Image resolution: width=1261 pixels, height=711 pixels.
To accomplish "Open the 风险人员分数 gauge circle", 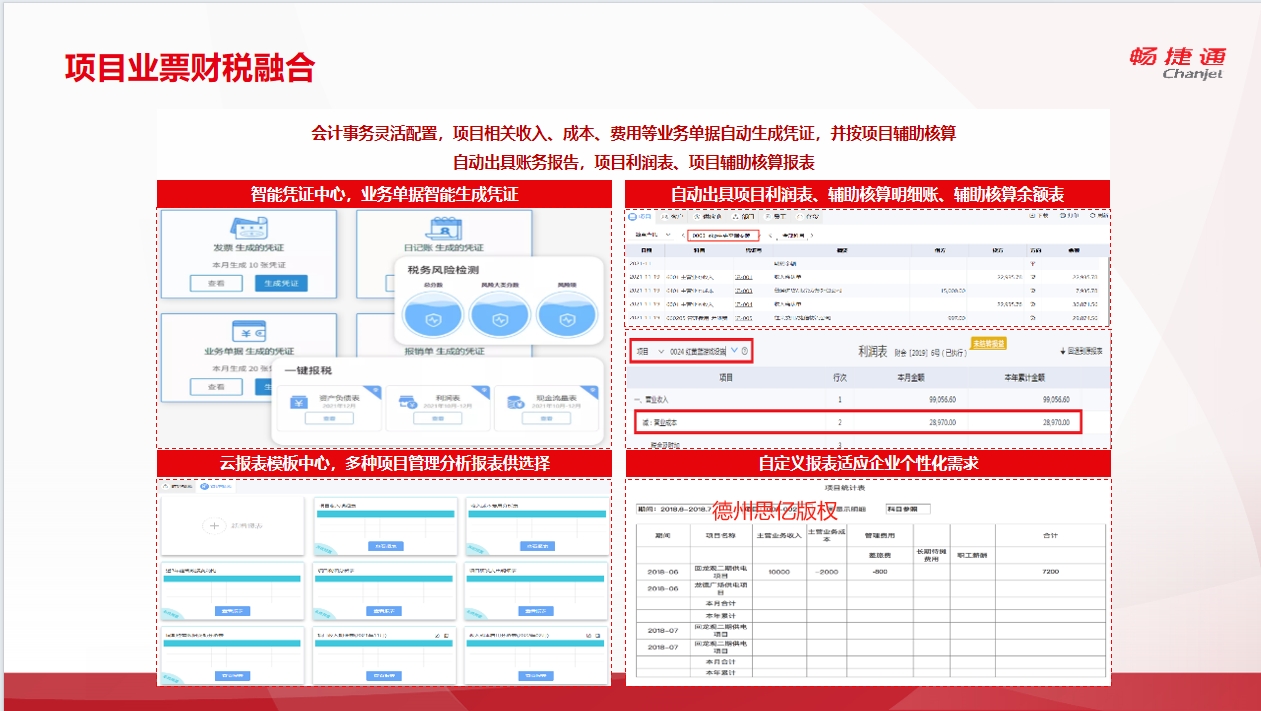I will pyautogui.click(x=500, y=315).
